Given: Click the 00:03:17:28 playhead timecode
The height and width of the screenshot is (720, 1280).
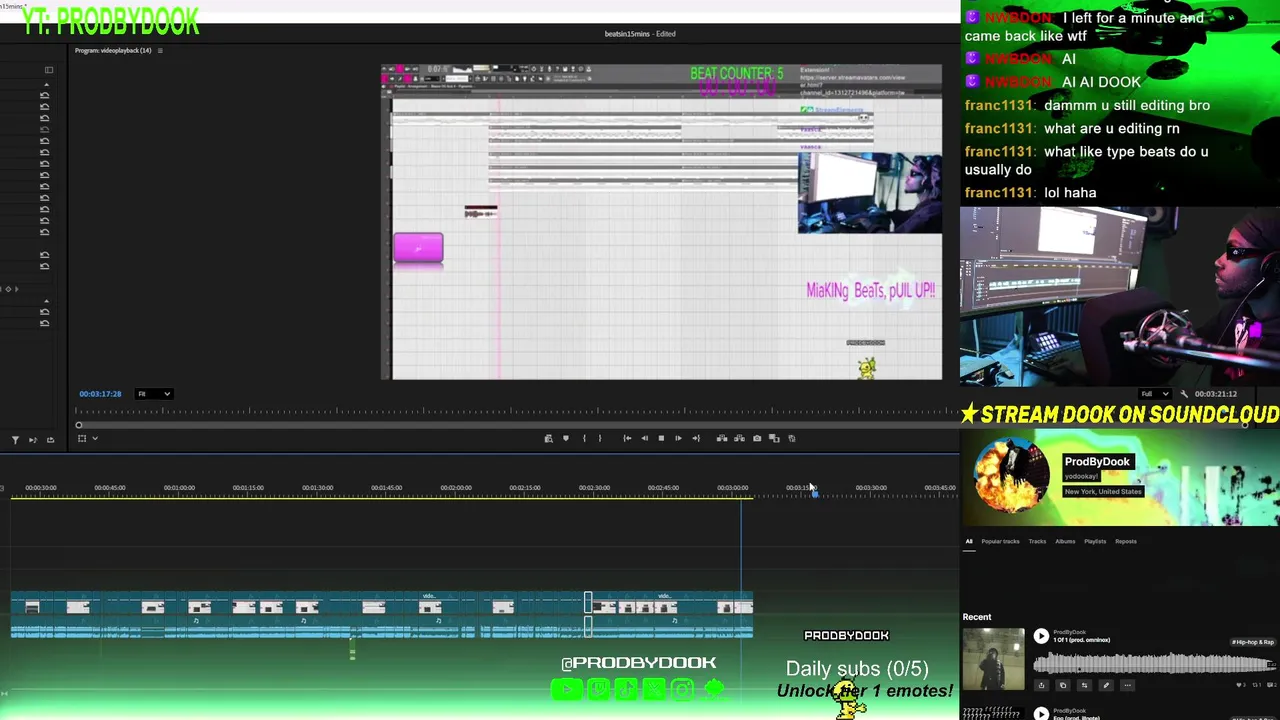Looking at the screenshot, I should 100,394.
